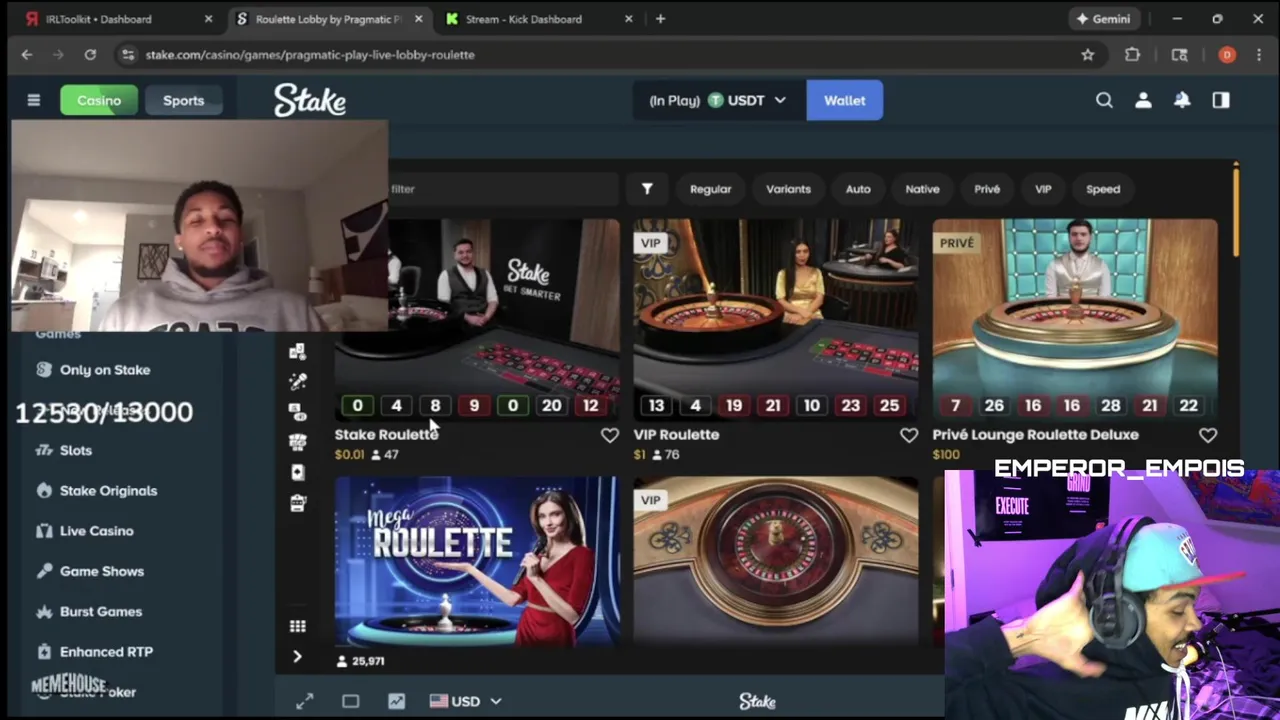This screenshot has height=720, width=1280.
Task: Favorite VIP Roulette with heart icon
Action: tap(908, 435)
